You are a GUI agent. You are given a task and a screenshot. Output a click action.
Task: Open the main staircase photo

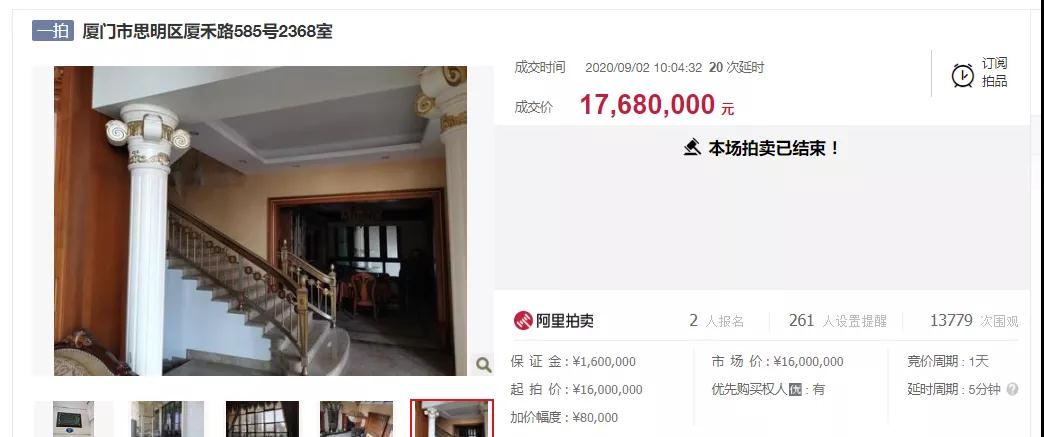[x=260, y=220]
